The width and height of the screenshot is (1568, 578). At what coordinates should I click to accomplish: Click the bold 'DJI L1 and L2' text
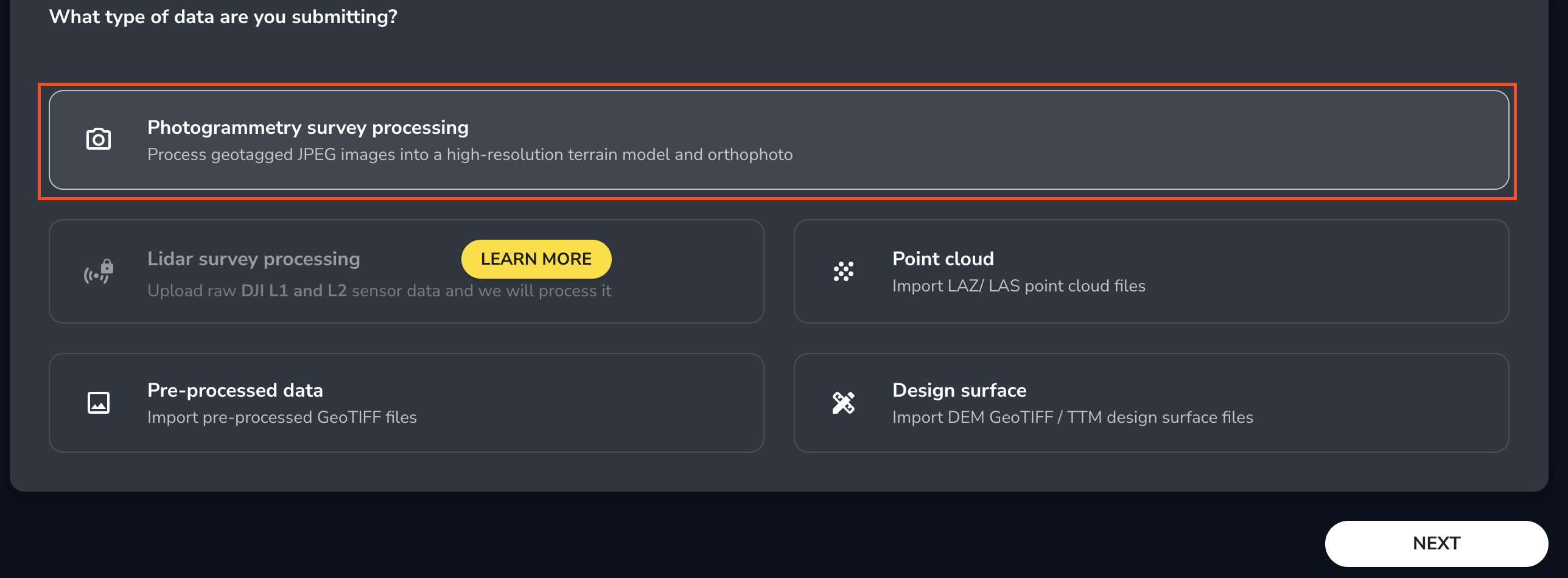point(293,291)
